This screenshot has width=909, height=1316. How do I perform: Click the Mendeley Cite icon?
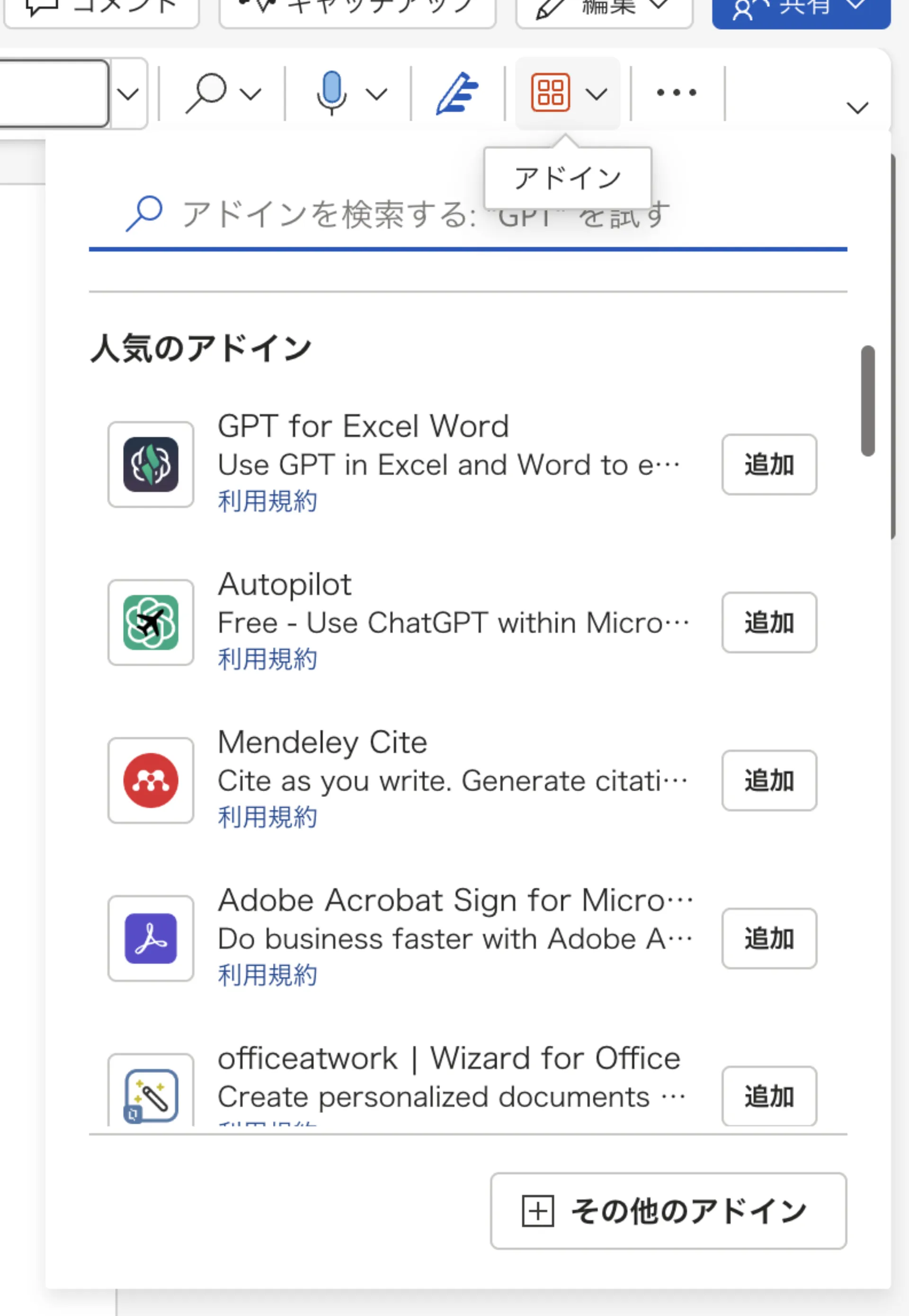point(151,780)
